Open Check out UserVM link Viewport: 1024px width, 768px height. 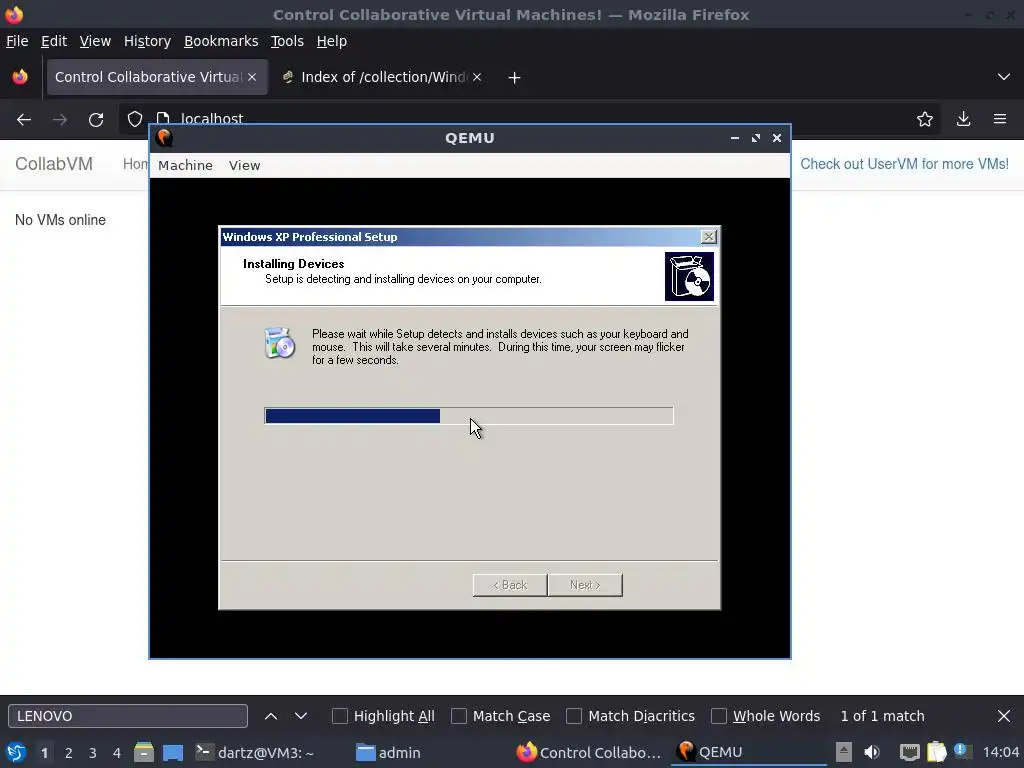click(904, 164)
